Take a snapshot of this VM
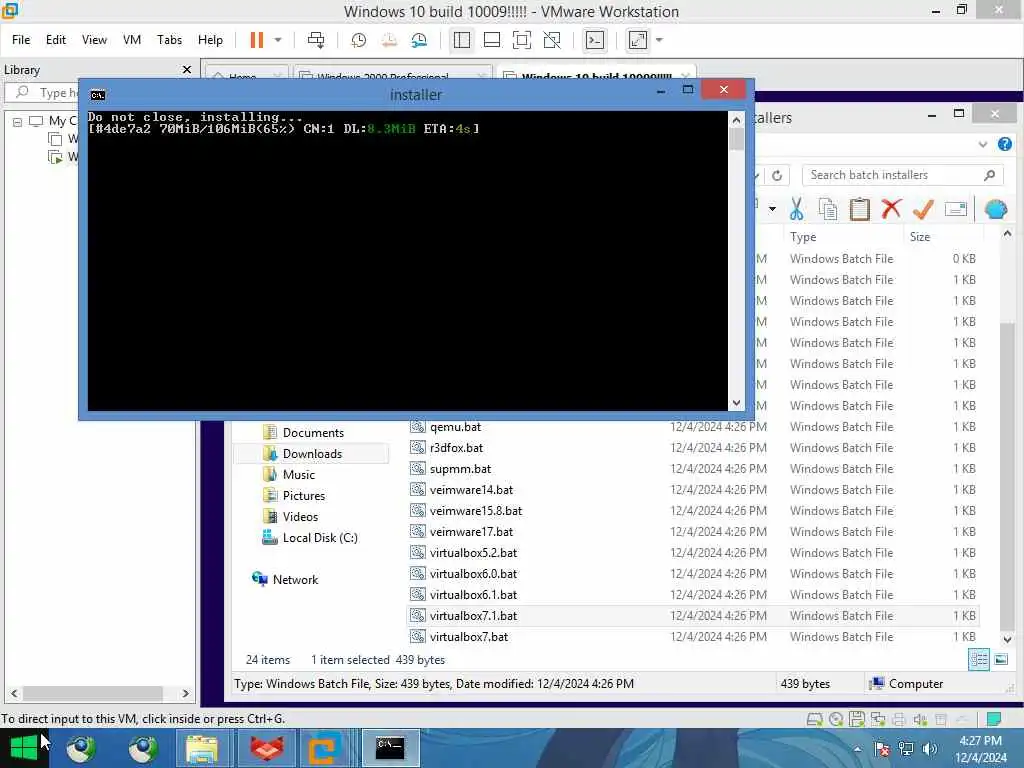Viewport: 1024px width, 768px height. tap(359, 40)
